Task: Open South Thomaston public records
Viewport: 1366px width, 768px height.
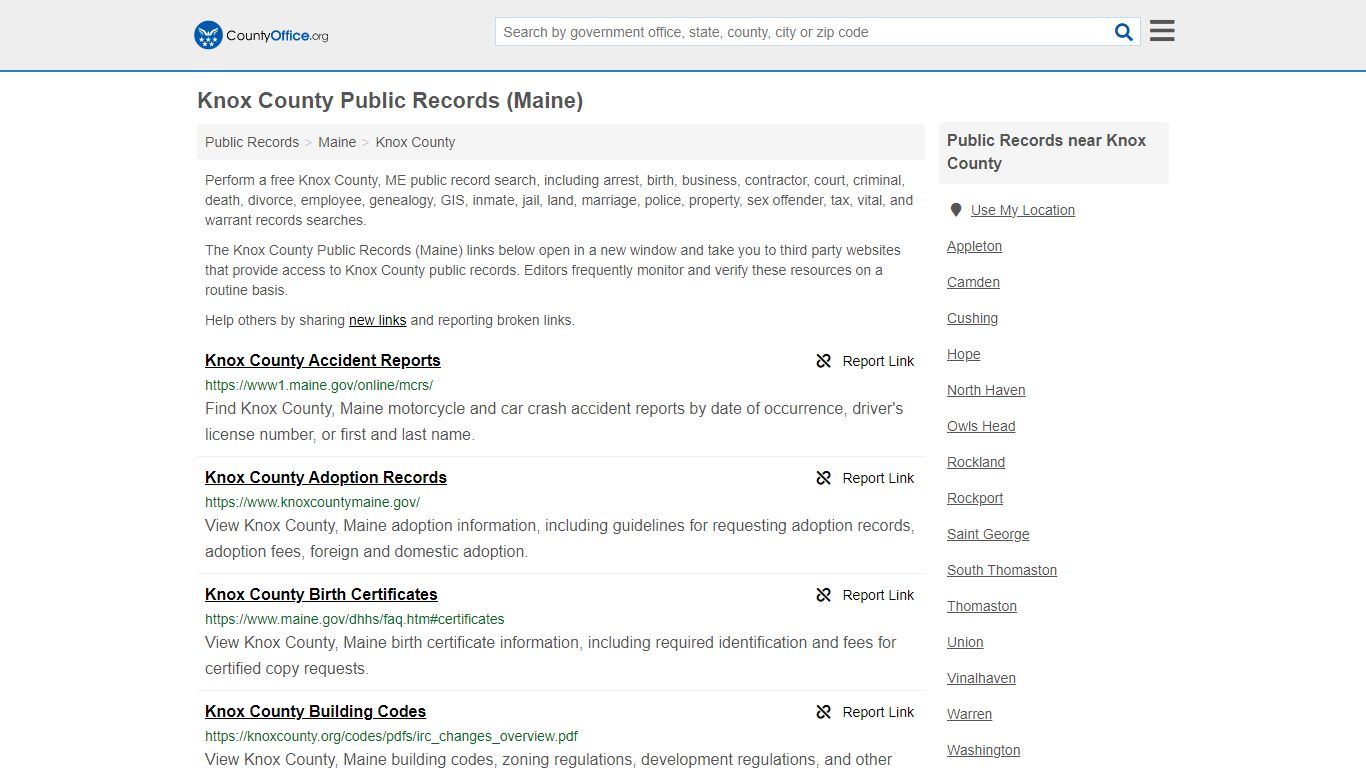Action: pos(1002,570)
